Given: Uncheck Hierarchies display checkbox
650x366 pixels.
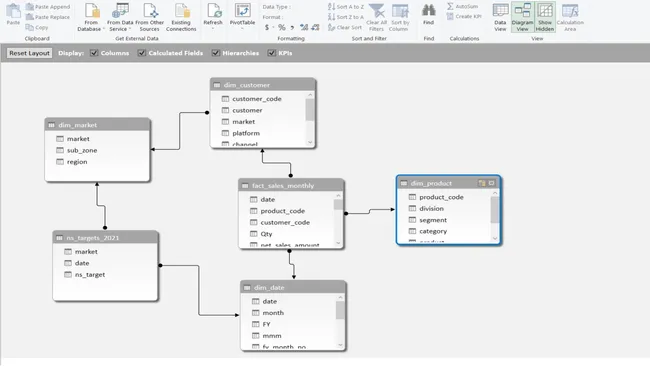Looking at the screenshot, I should pyautogui.click(x=216, y=53).
